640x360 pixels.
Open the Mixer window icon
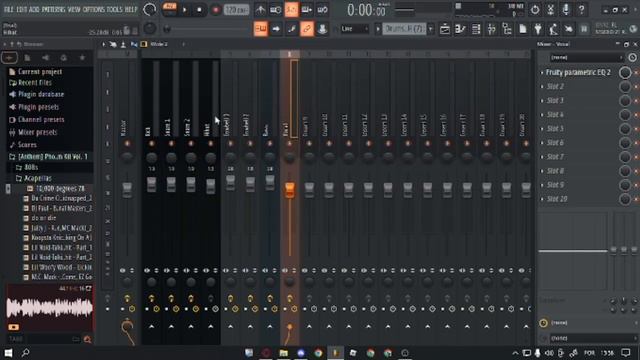click(x=491, y=29)
